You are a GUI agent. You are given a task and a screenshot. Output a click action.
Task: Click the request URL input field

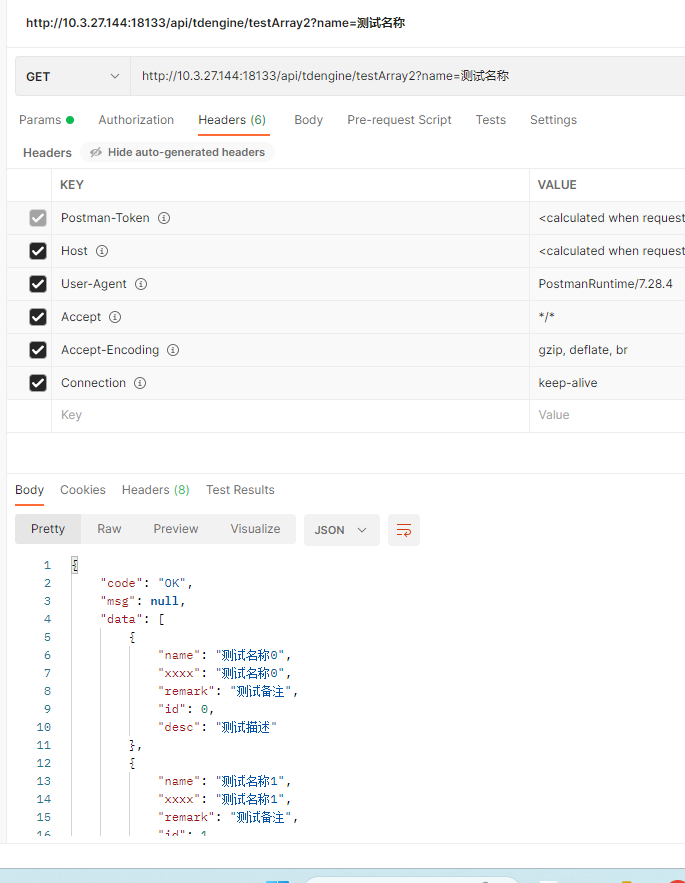pos(400,76)
